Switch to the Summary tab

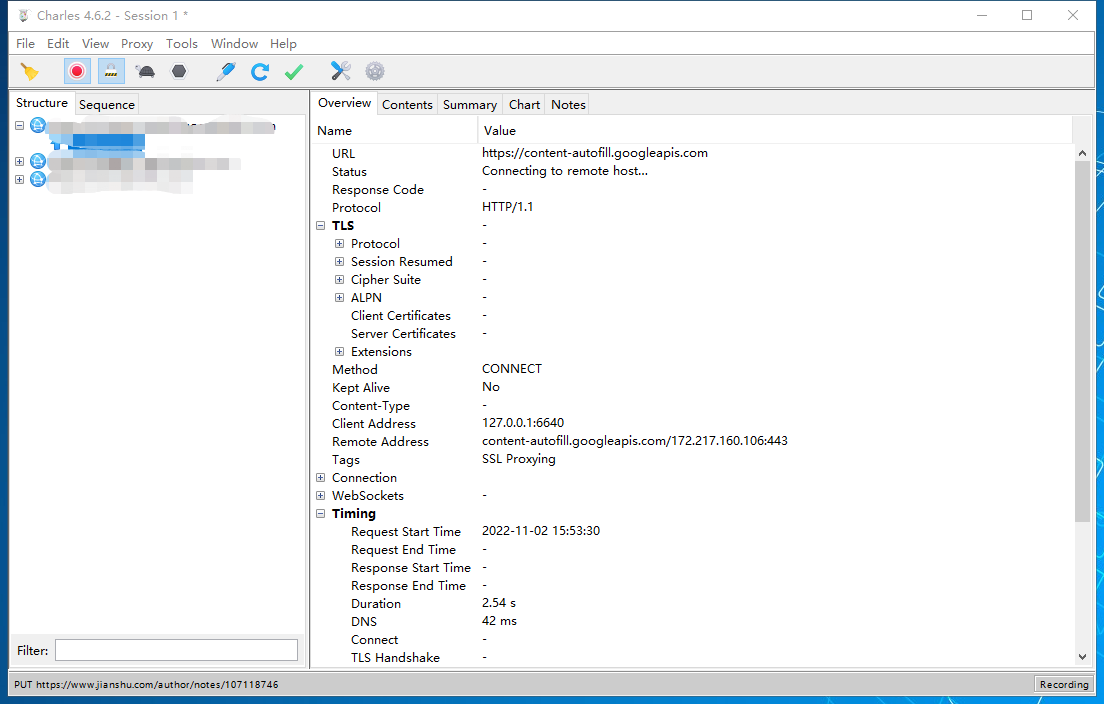coord(470,104)
